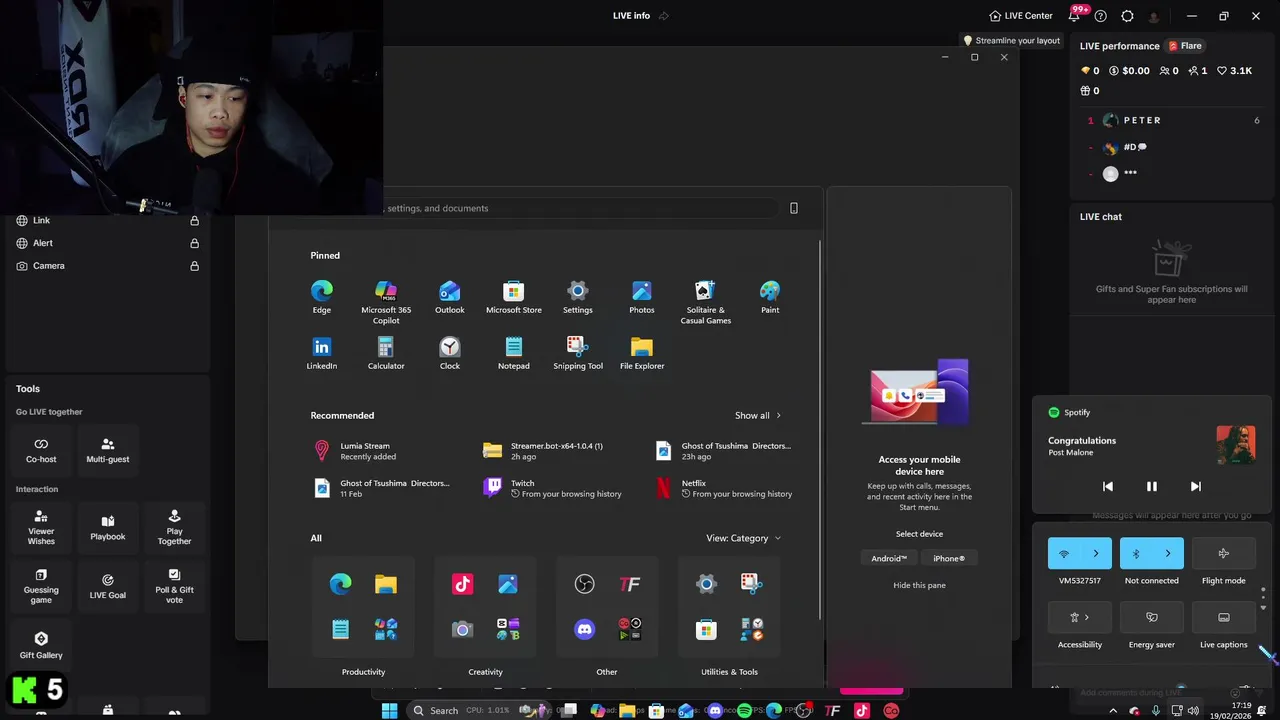
Task: Open the Guessing game tool
Action: (x=41, y=586)
